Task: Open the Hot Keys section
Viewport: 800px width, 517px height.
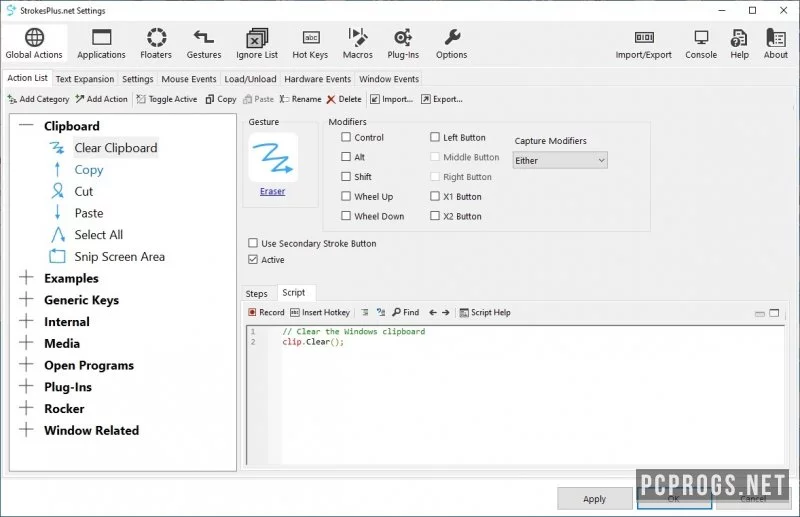Action: [x=310, y=44]
